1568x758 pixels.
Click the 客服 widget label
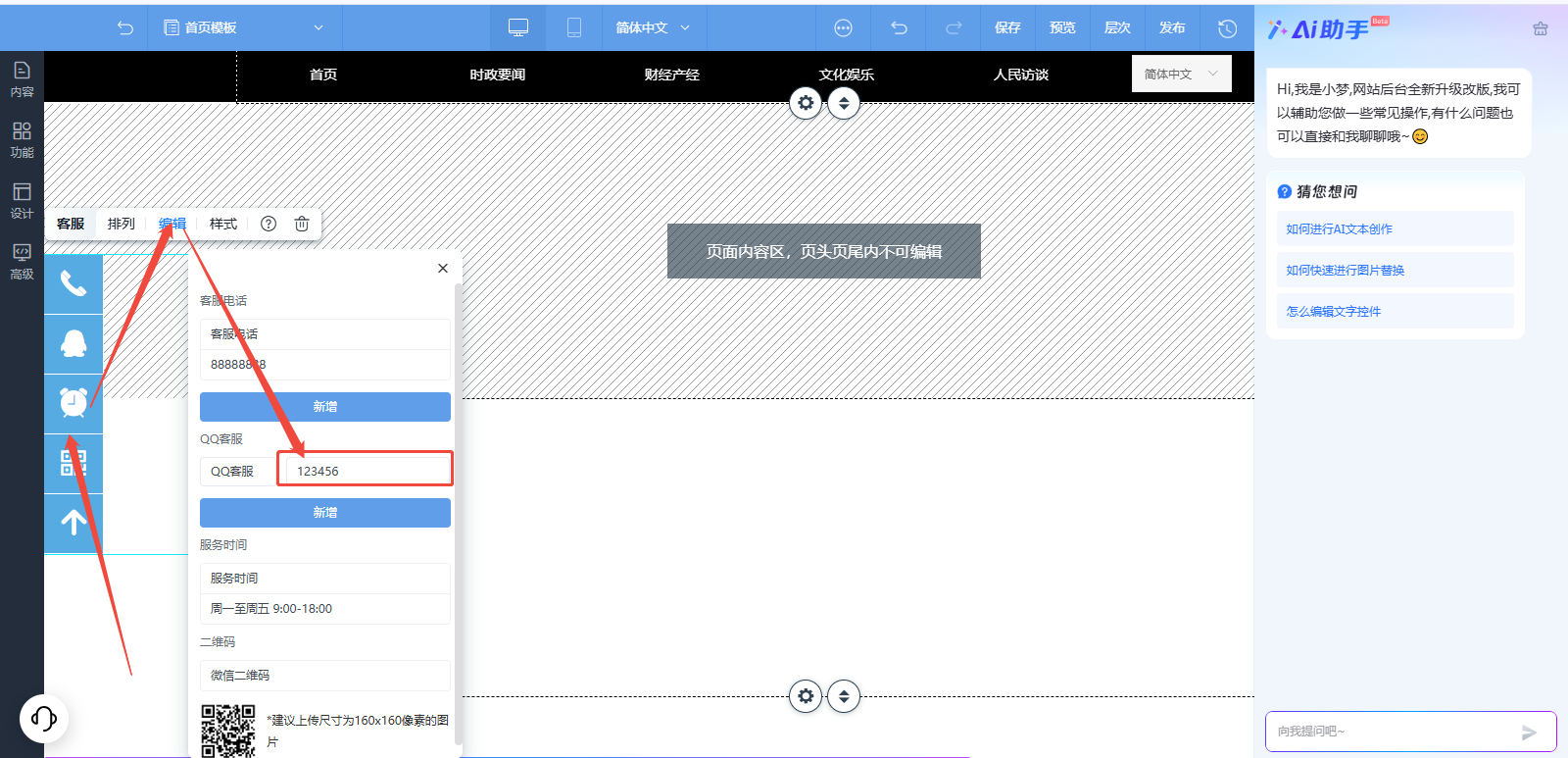71,224
